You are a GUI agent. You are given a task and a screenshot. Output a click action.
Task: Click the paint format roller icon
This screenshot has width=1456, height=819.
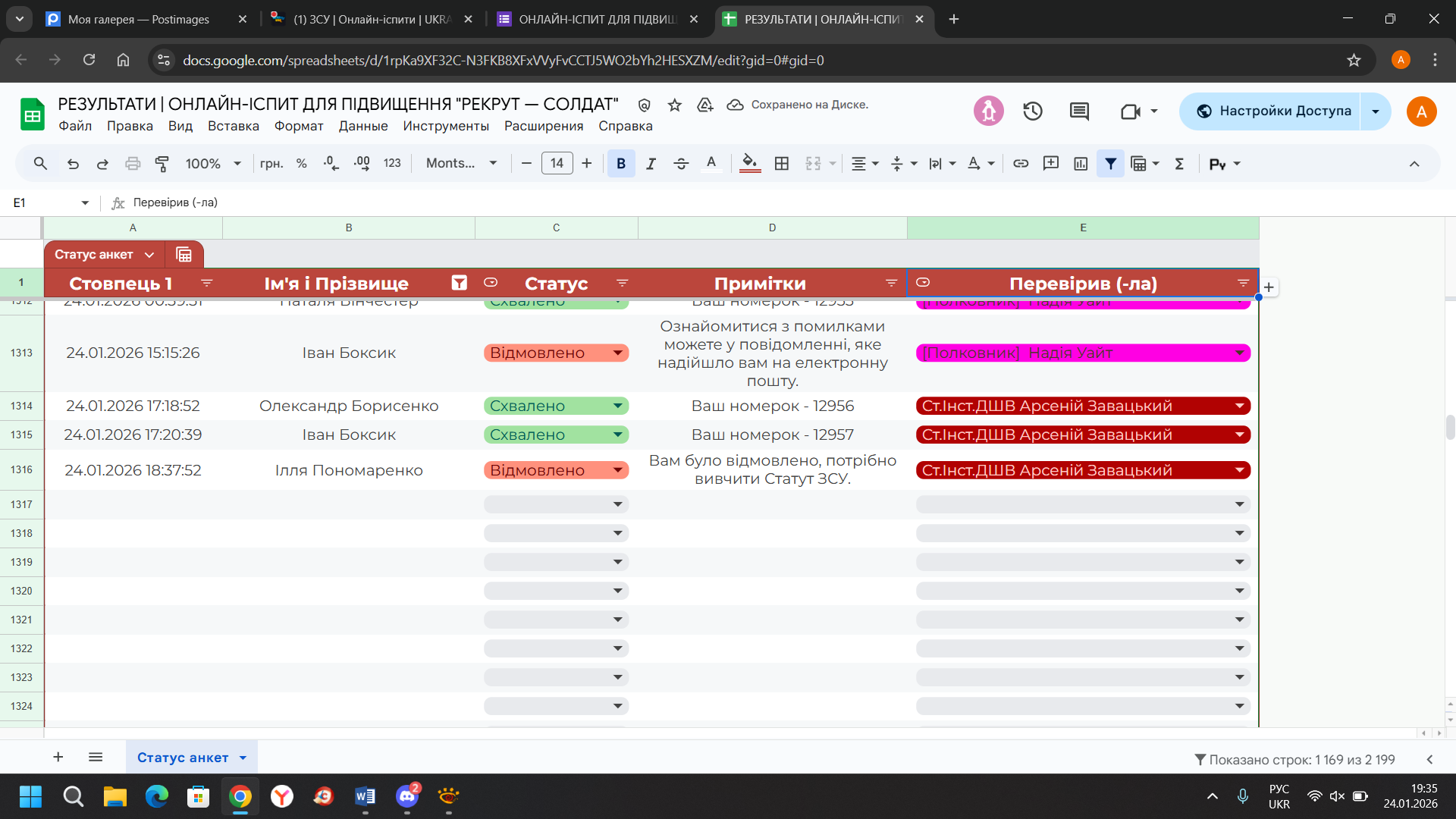click(162, 164)
